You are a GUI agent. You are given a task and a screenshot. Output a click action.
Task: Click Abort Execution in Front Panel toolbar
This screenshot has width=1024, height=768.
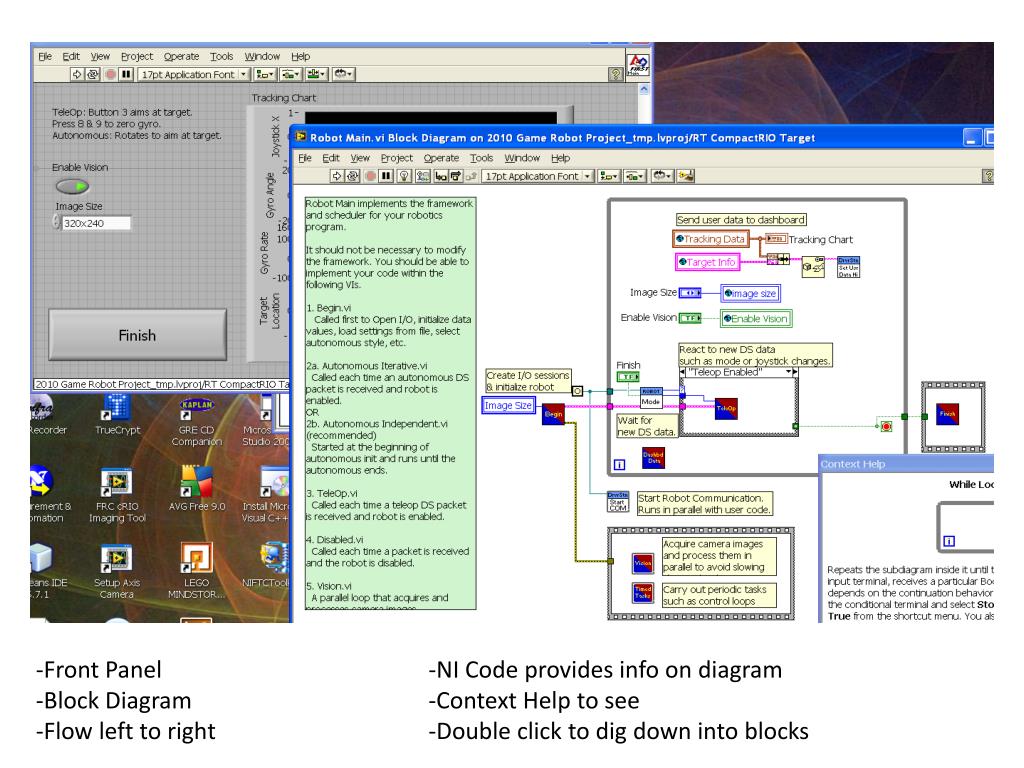(x=110, y=74)
